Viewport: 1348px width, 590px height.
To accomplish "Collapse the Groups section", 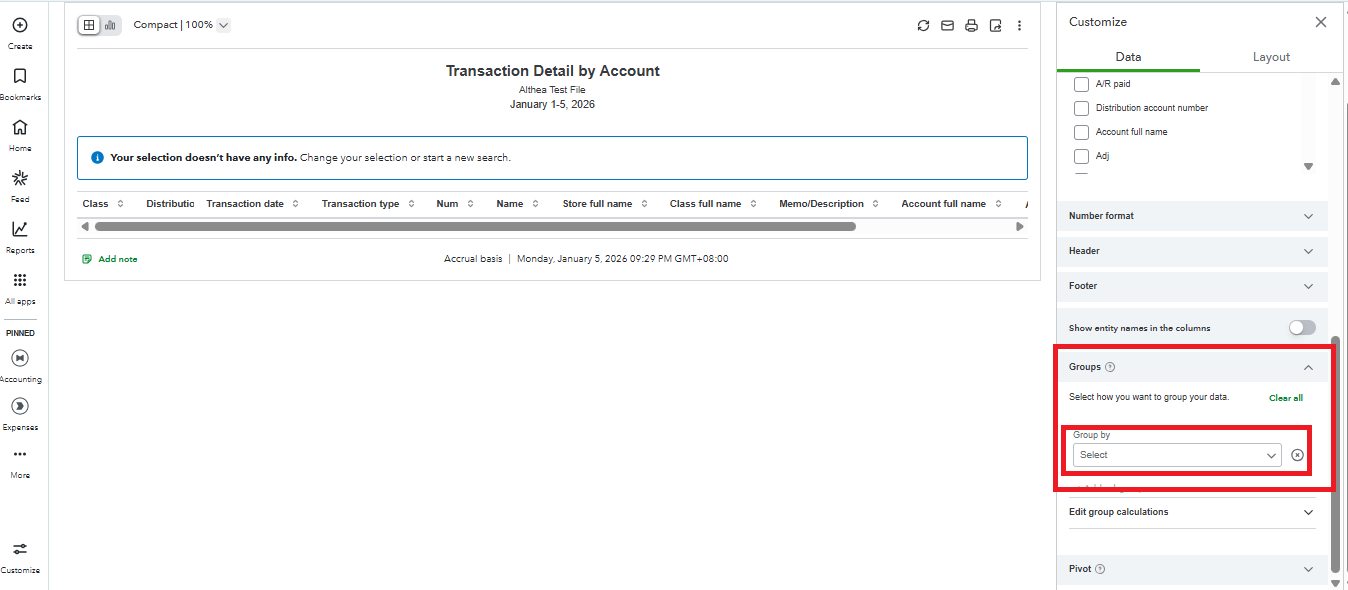I will [1308, 367].
